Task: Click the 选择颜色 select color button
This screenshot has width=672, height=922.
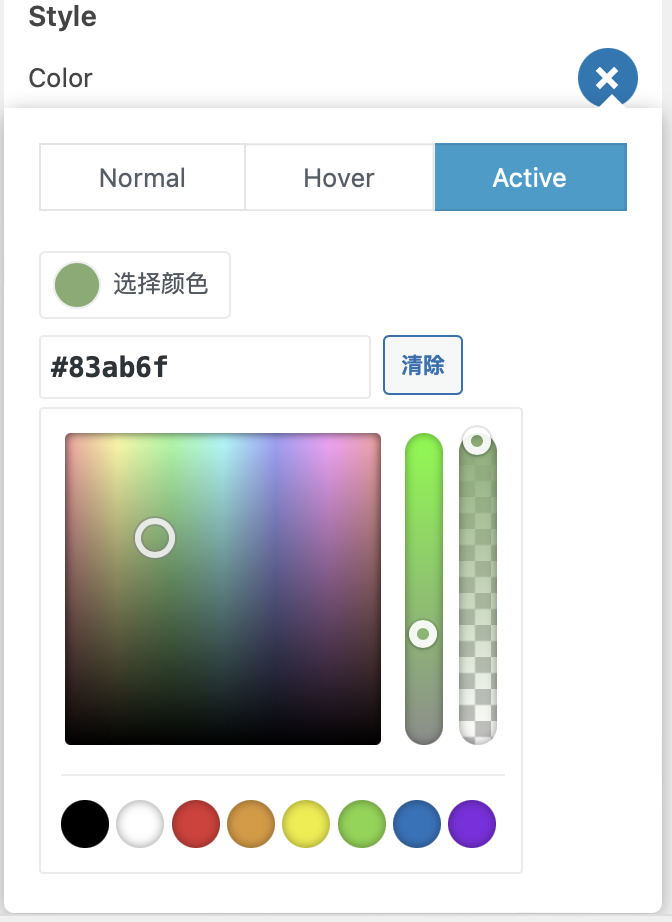Action: coord(160,285)
